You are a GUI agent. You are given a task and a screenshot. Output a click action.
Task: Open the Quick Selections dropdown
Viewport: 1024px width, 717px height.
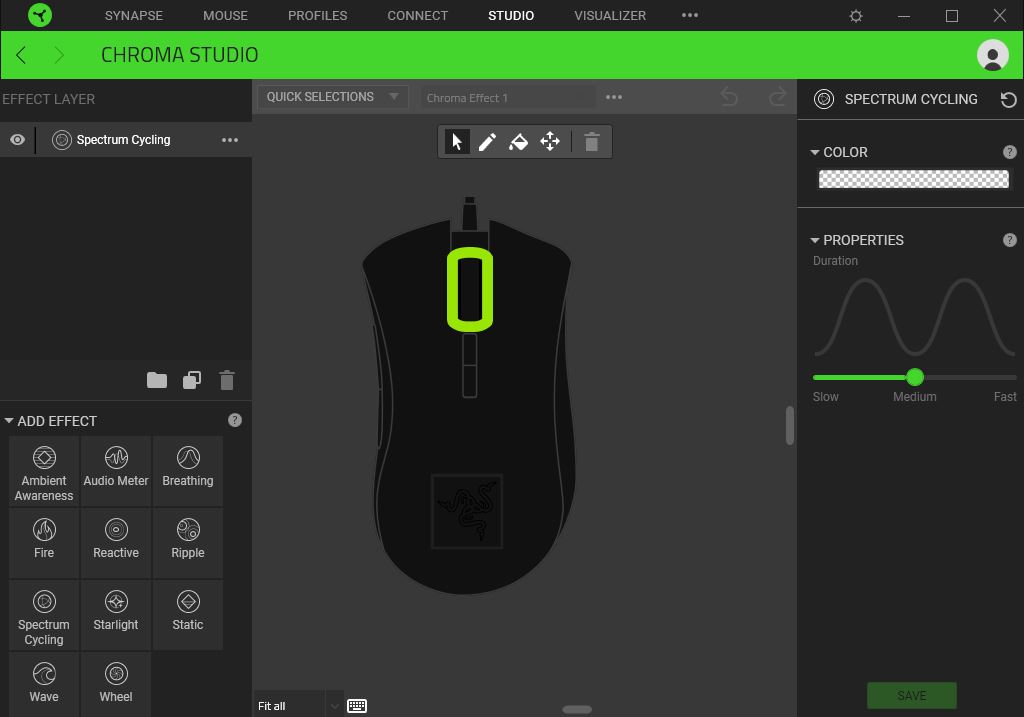[x=332, y=97]
